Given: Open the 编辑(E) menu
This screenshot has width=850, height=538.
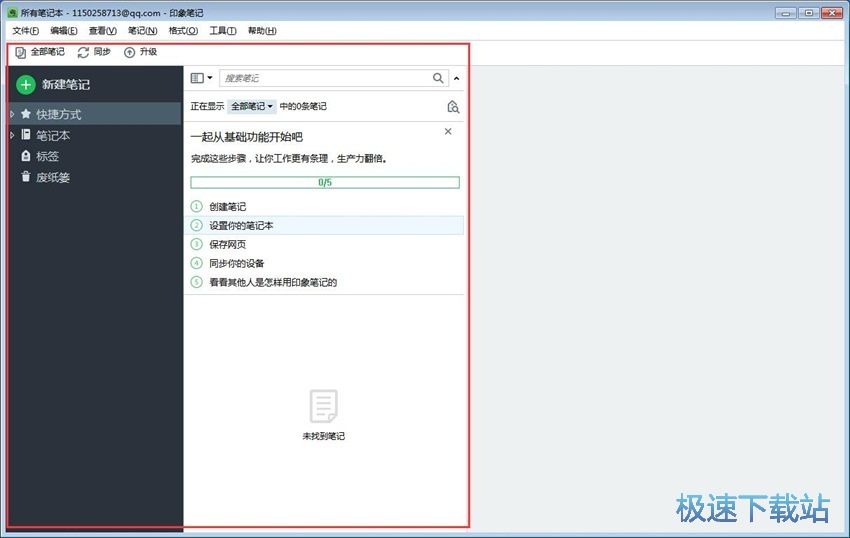Looking at the screenshot, I should tap(64, 31).
